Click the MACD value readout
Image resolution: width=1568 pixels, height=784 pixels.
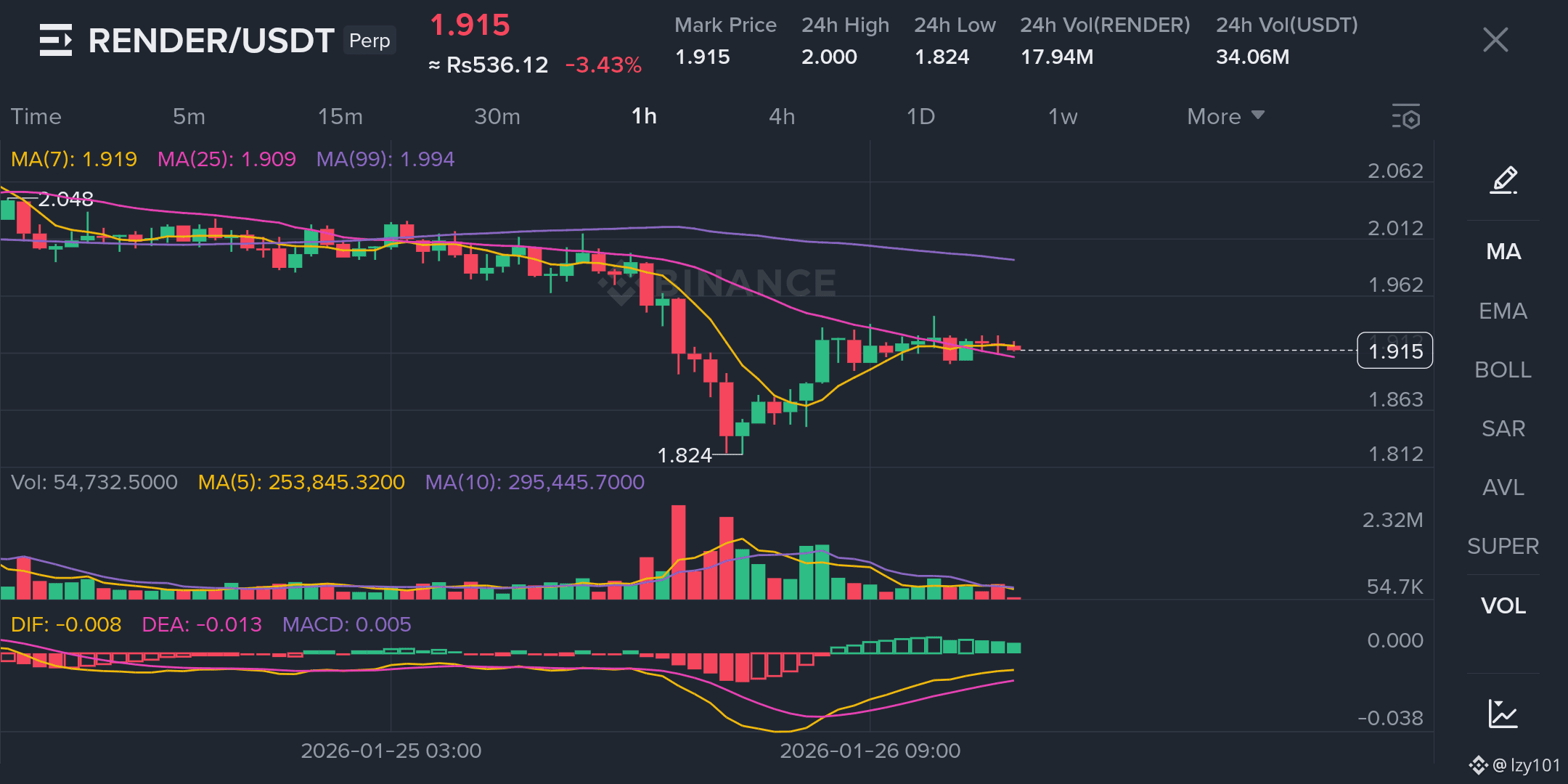347,624
